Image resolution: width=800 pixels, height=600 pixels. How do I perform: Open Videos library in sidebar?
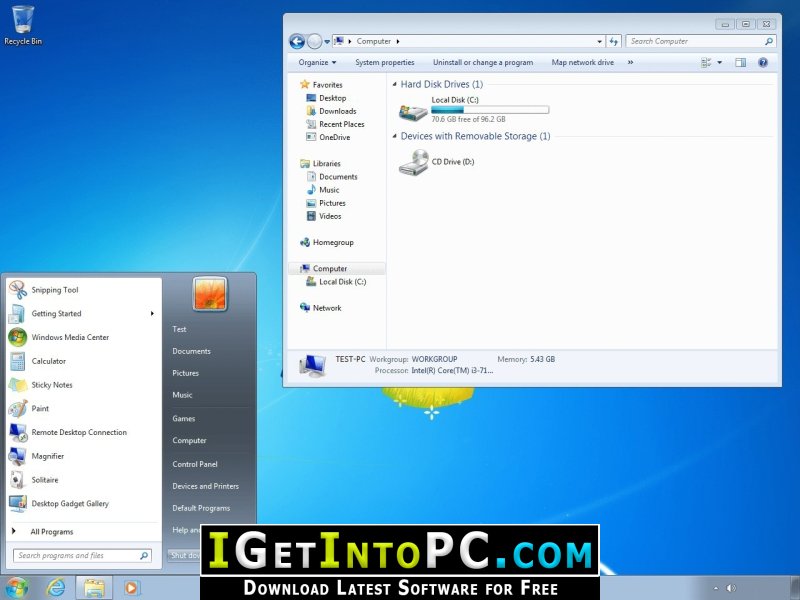coord(324,216)
